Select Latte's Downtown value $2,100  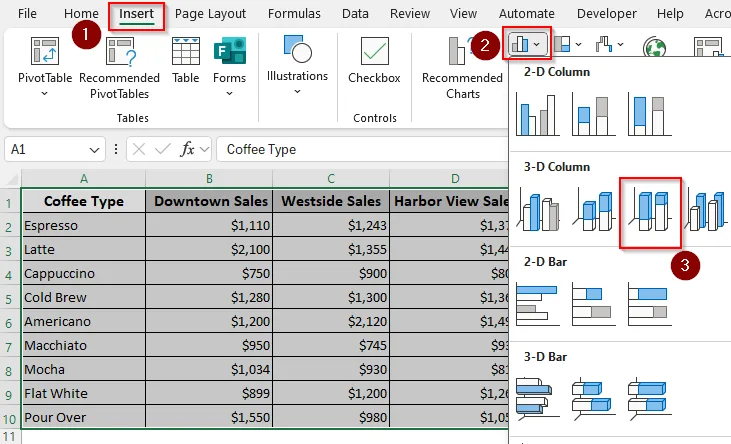[209, 250]
